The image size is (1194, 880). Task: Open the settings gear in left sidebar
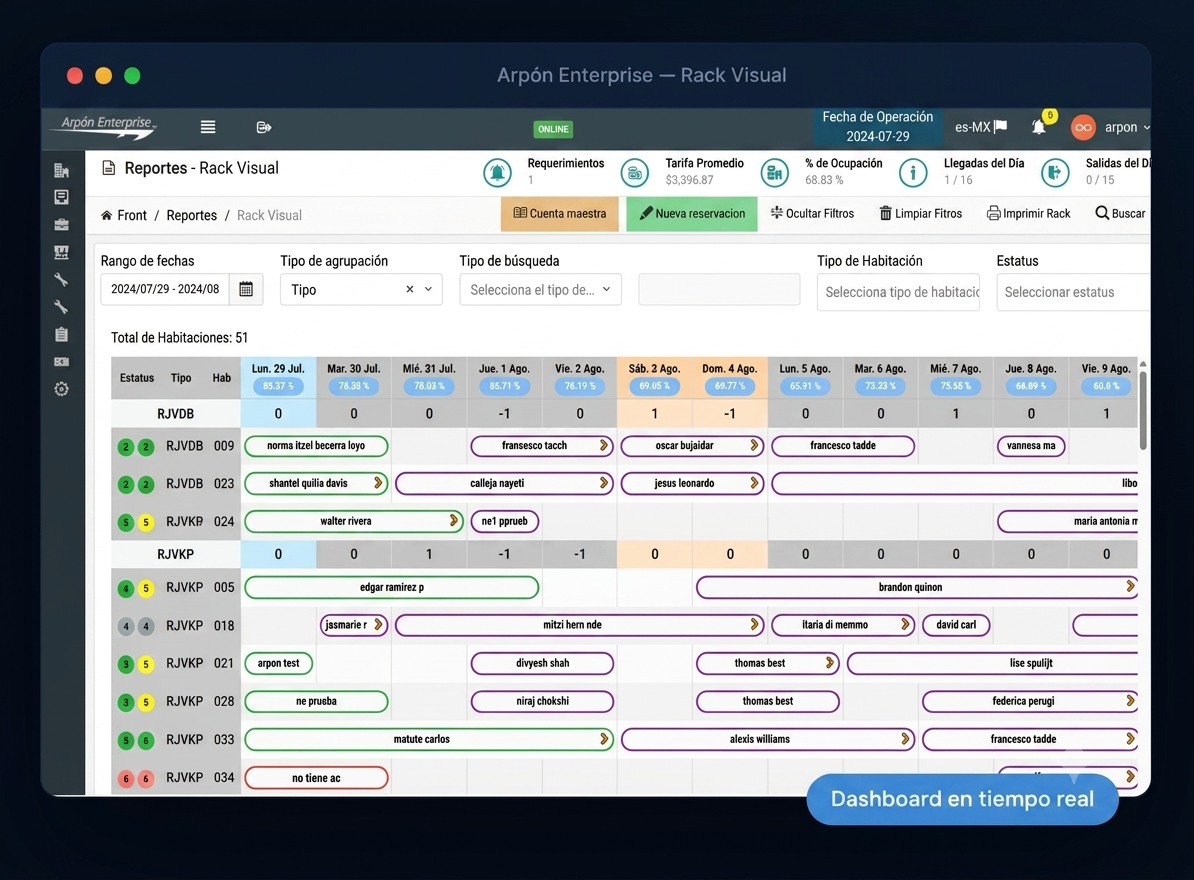[62, 389]
